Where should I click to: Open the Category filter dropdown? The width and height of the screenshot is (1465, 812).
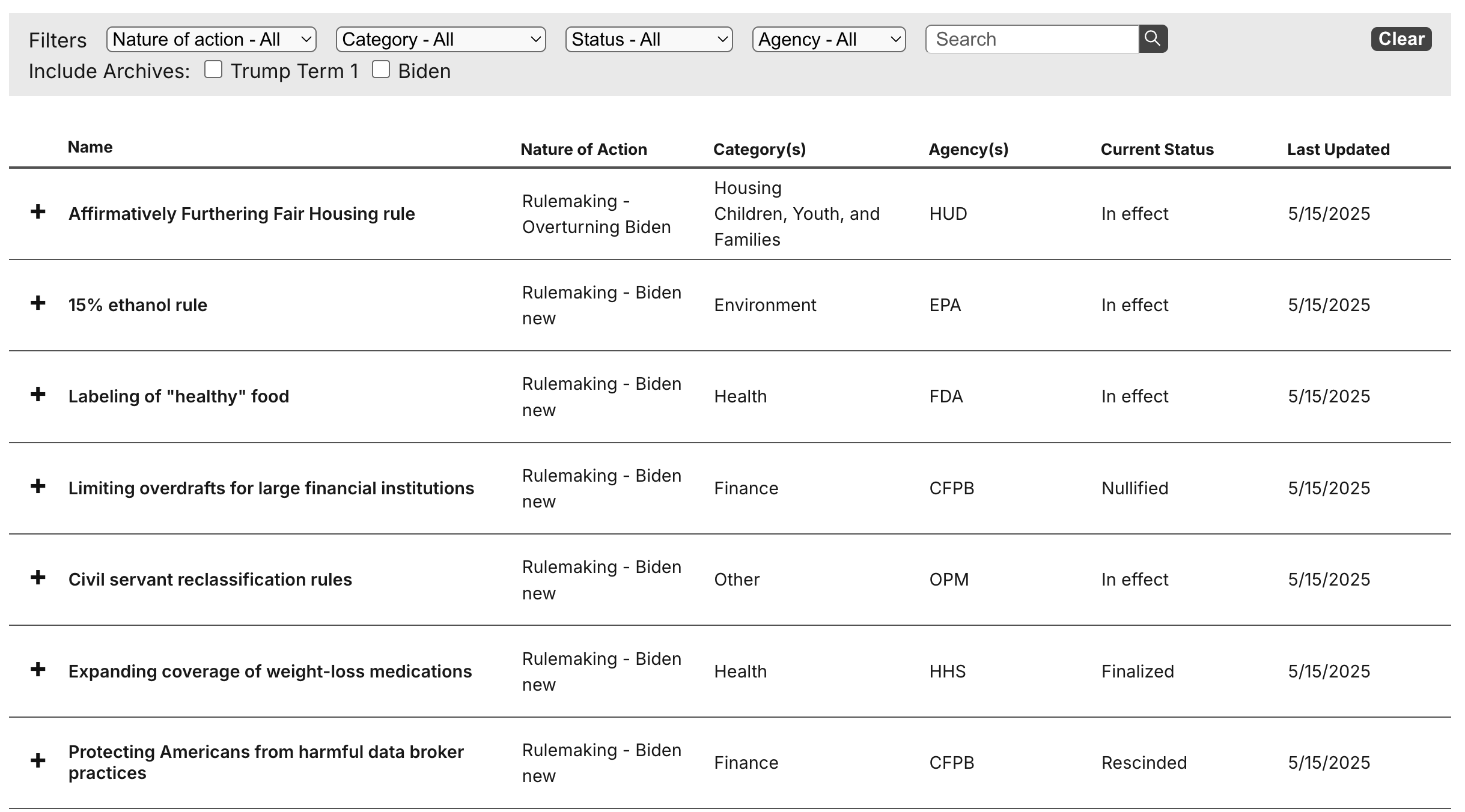(x=441, y=40)
